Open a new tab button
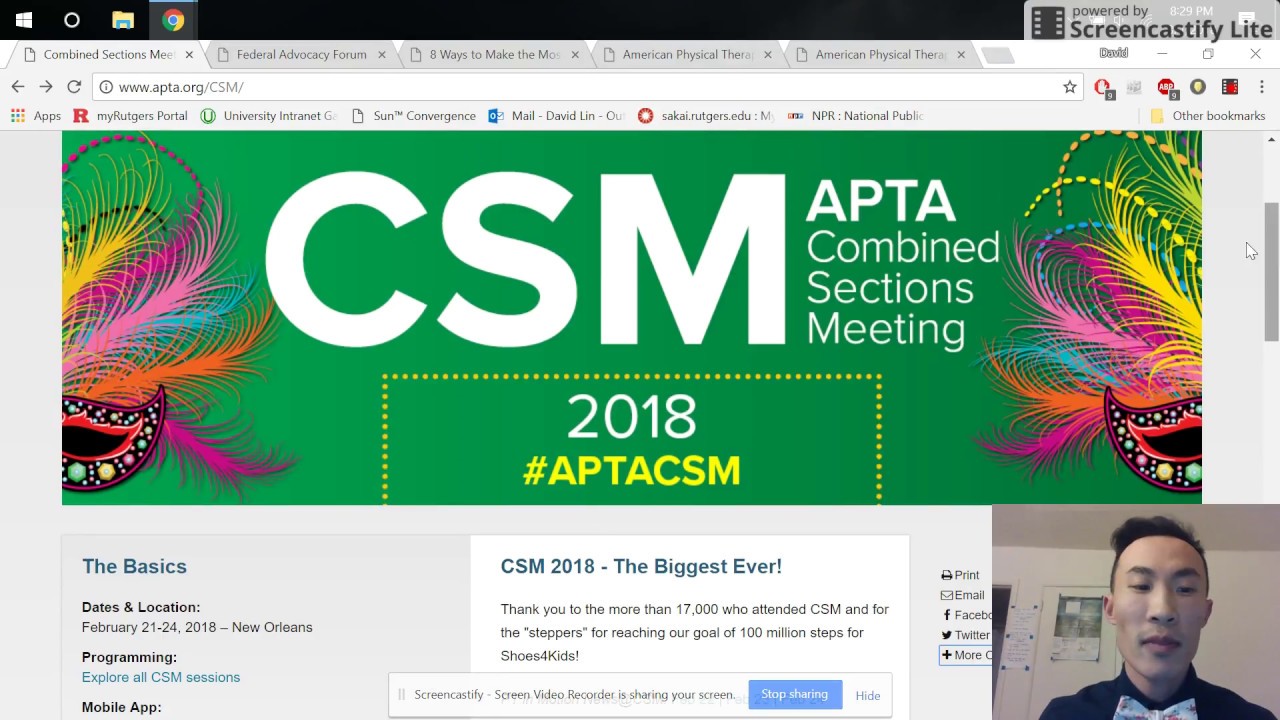This screenshot has height=720, width=1280. pos(998,55)
